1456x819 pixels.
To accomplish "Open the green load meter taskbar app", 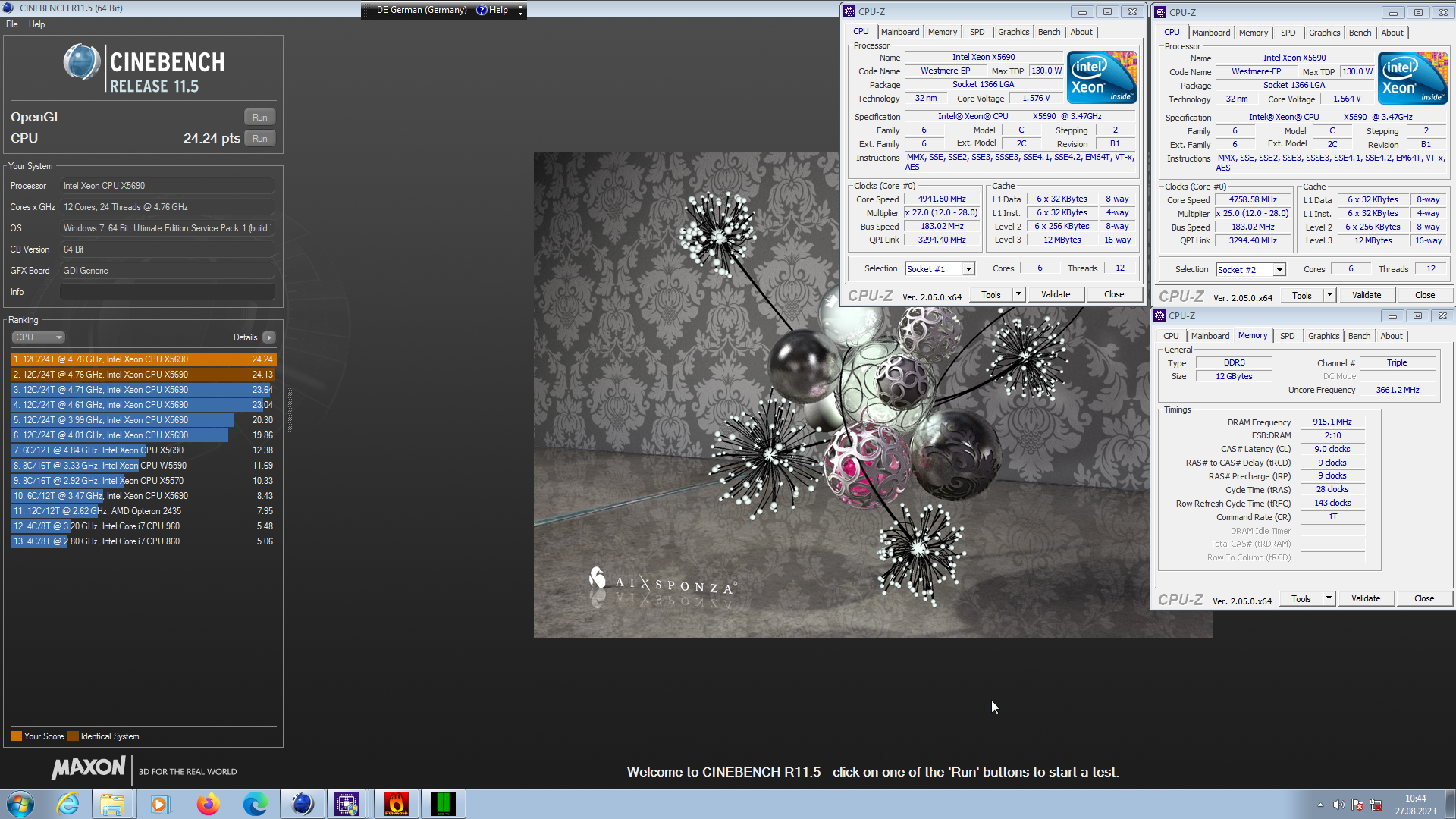I will (x=443, y=804).
